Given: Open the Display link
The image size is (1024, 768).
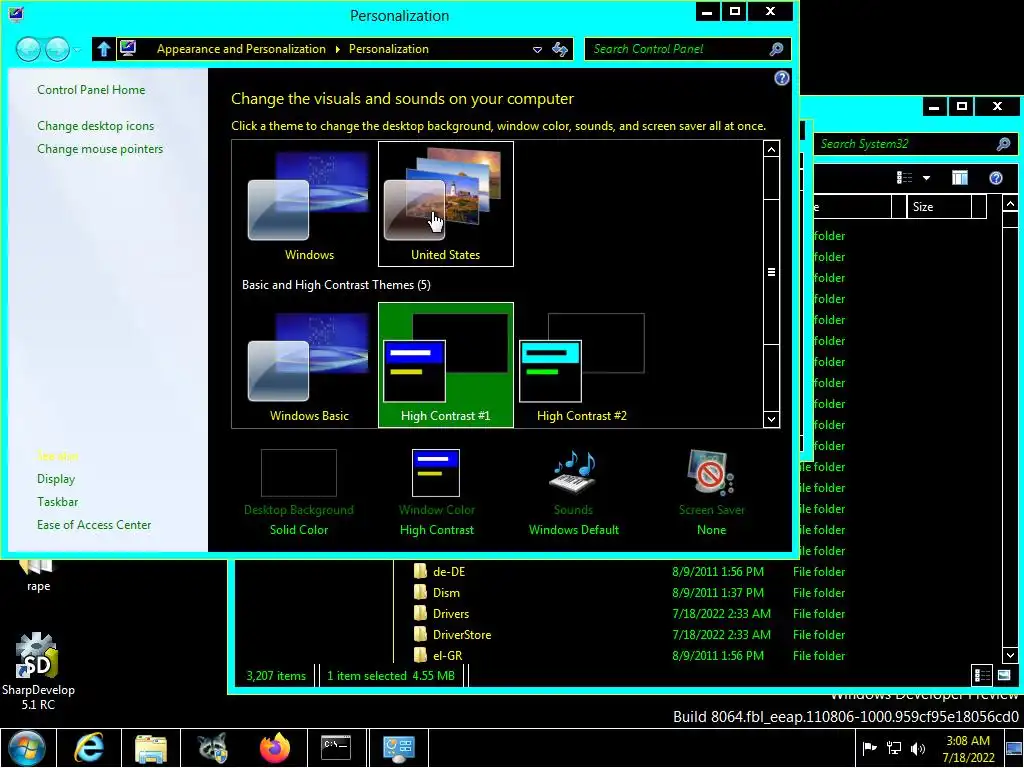Looking at the screenshot, I should pos(56,479).
